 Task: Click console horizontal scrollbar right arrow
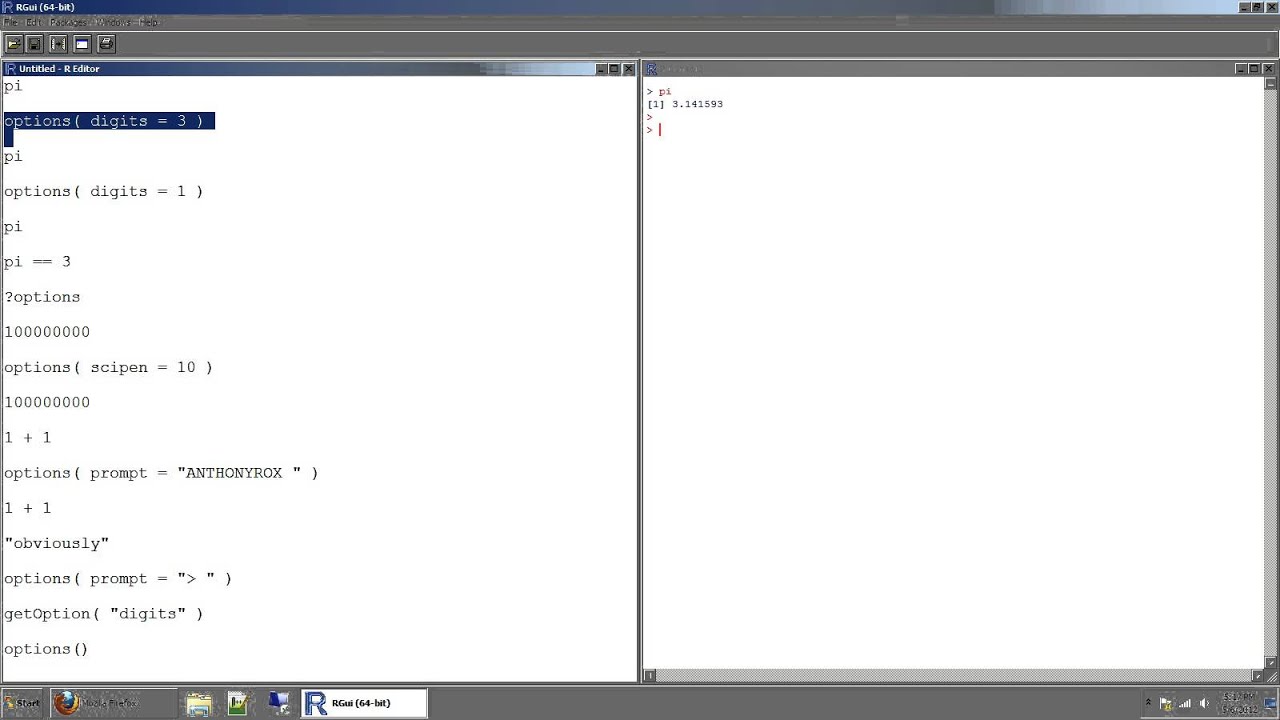pyautogui.click(x=1257, y=675)
